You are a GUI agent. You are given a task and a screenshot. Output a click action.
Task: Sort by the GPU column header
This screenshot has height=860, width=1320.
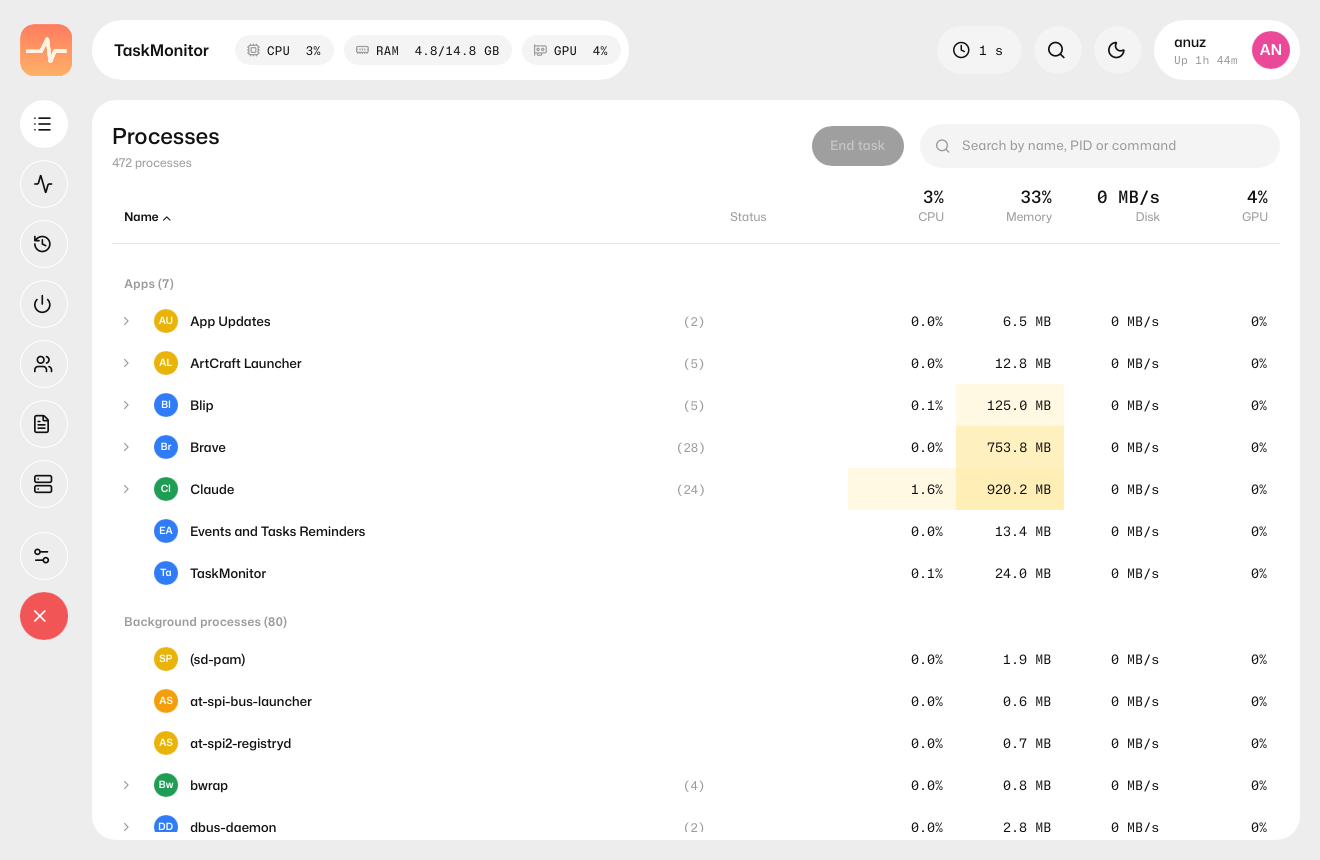(x=1255, y=206)
